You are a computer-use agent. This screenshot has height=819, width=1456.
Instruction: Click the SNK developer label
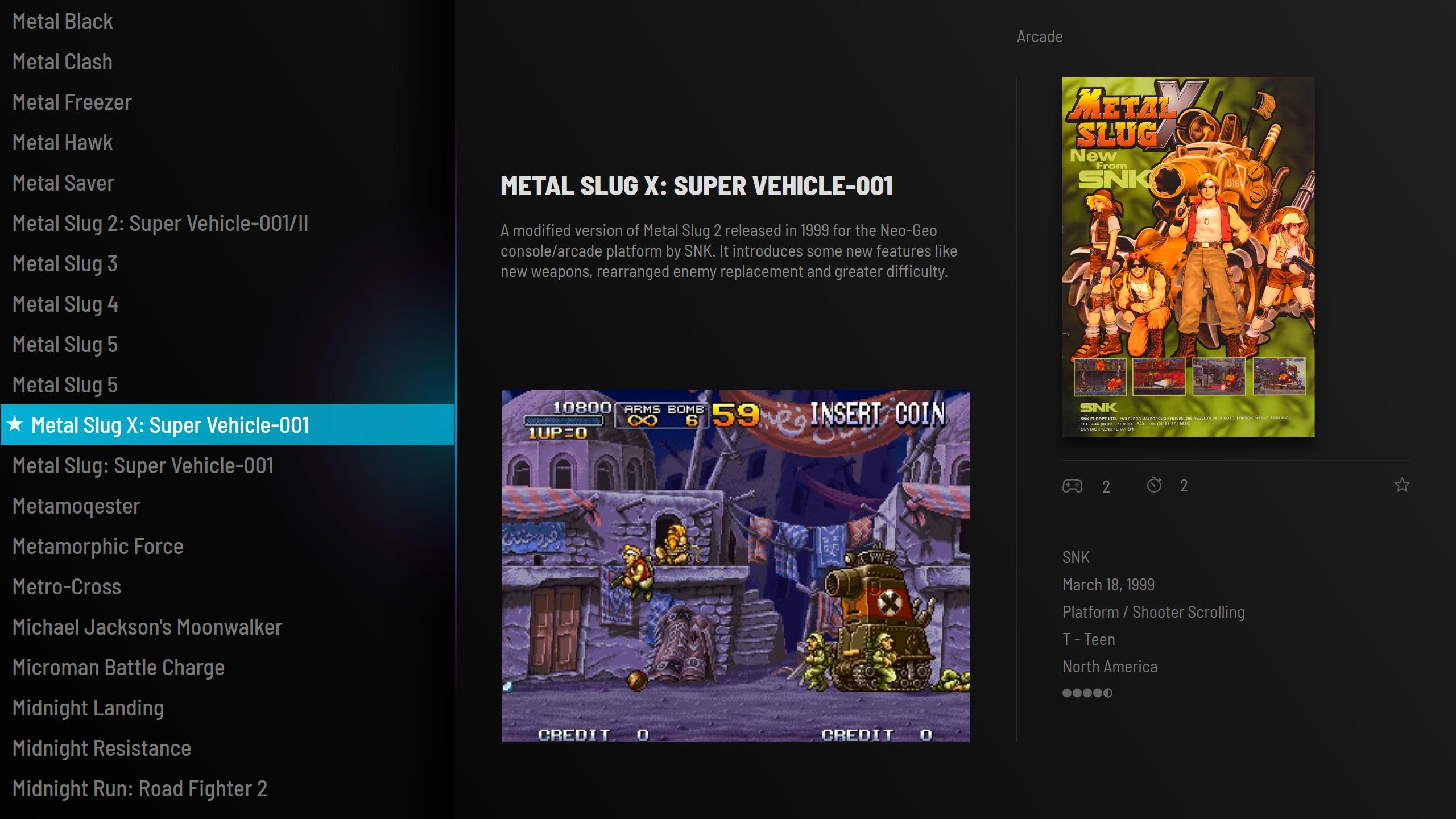[x=1076, y=557]
